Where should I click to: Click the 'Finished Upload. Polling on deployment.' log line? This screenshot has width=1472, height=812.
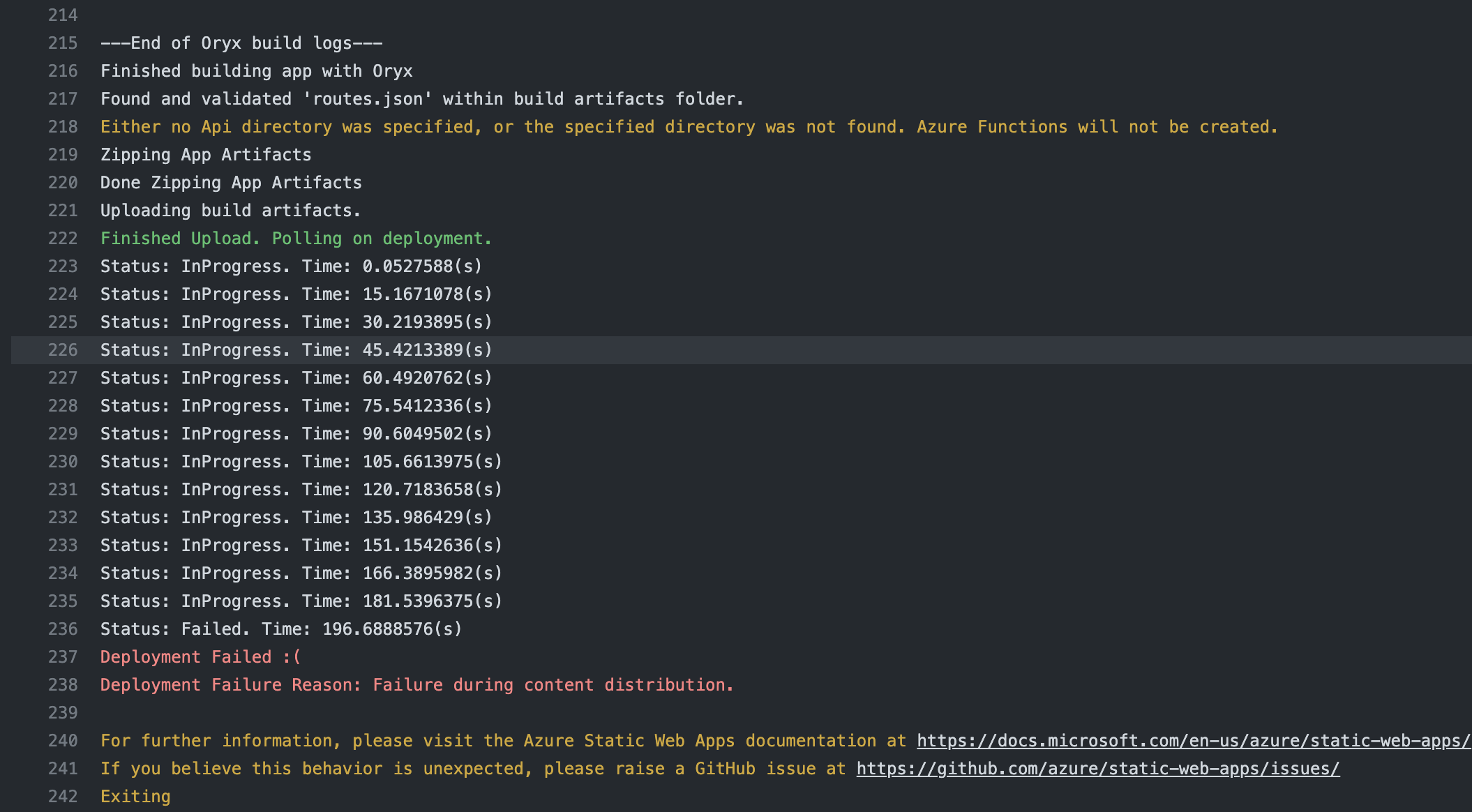pyautogui.click(x=296, y=238)
